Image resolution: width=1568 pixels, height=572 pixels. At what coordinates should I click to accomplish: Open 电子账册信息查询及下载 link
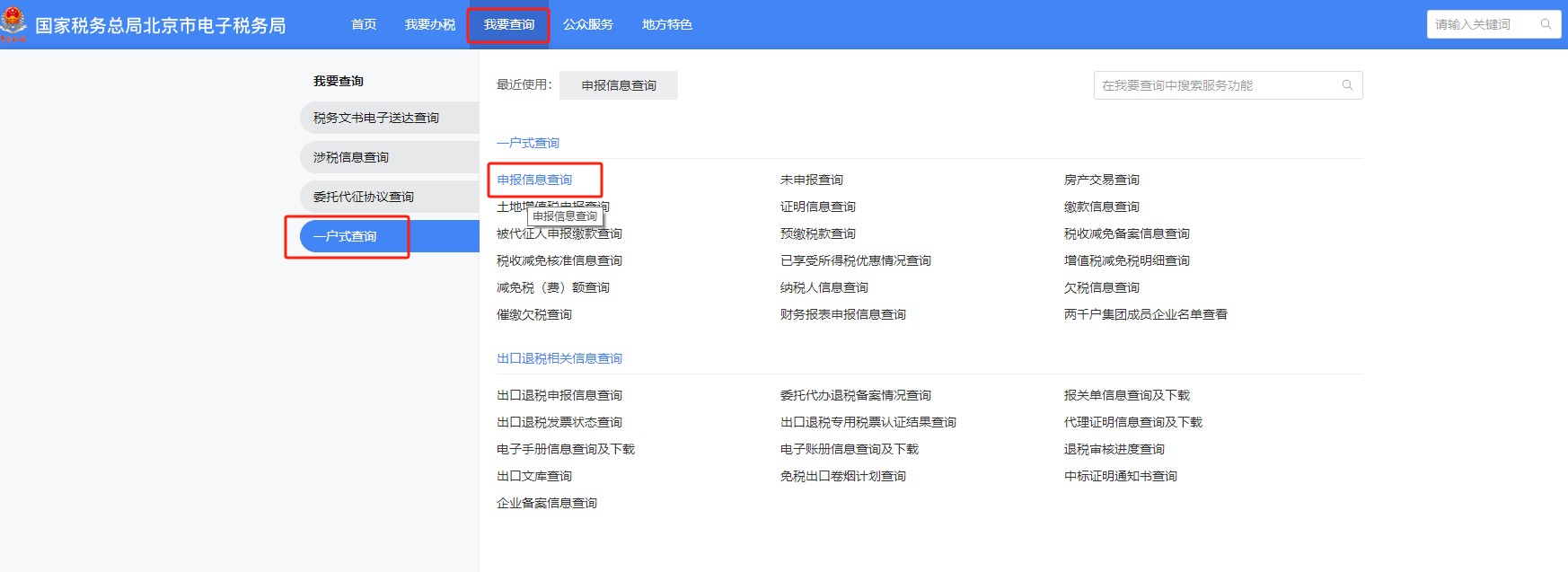(850, 449)
